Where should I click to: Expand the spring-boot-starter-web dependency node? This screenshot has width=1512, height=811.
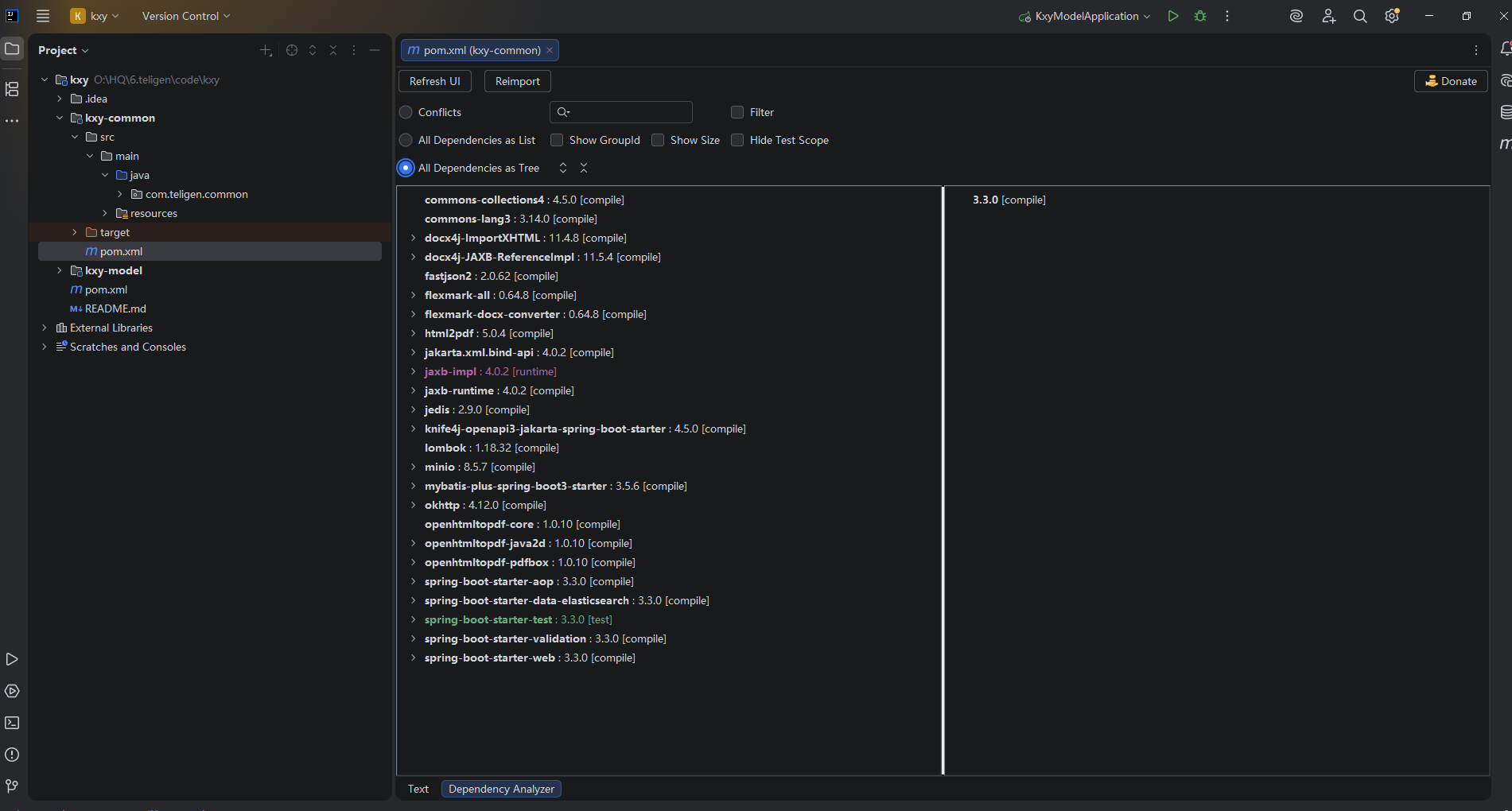[413, 658]
